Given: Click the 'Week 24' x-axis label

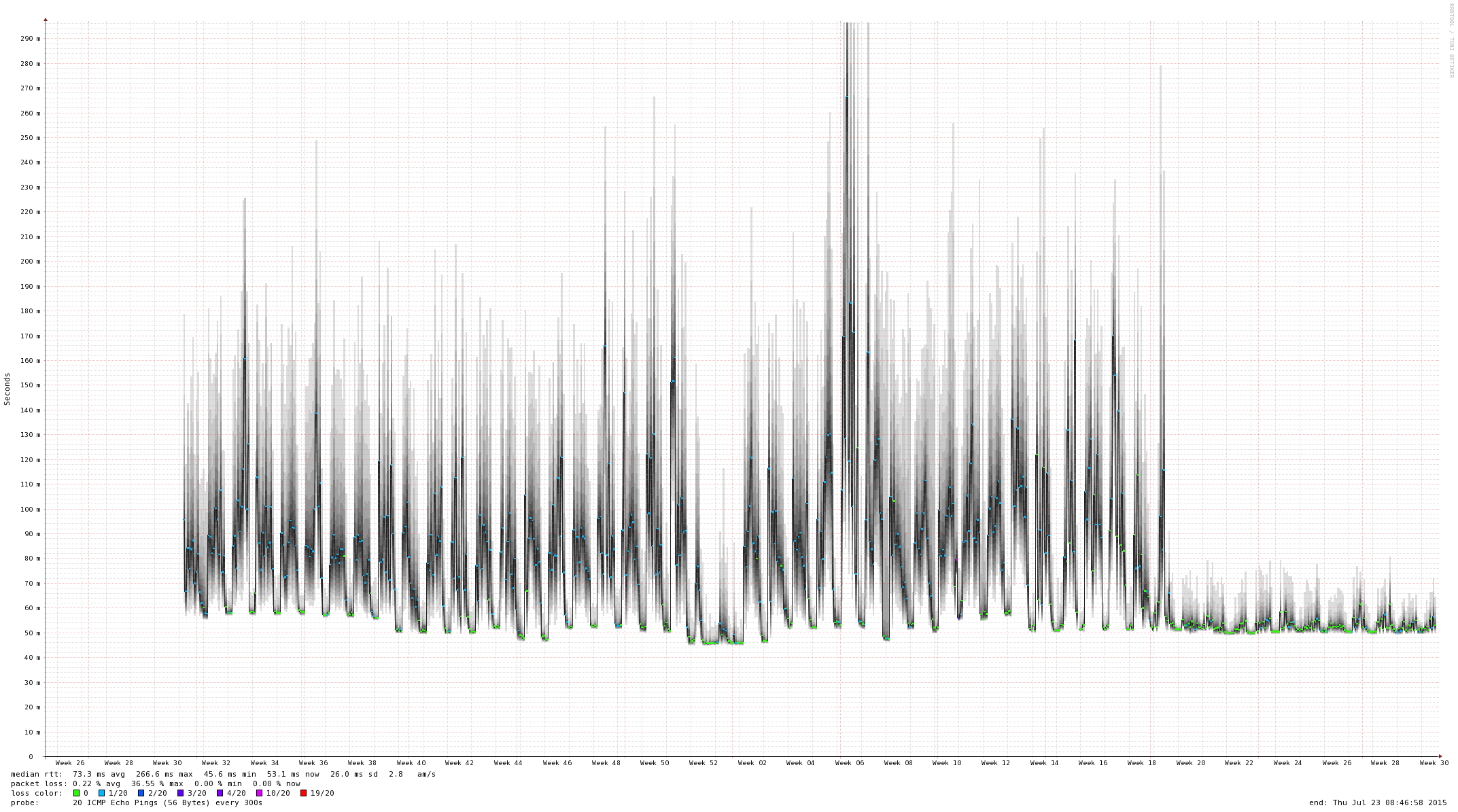Looking at the screenshot, I should [1288, 763].
